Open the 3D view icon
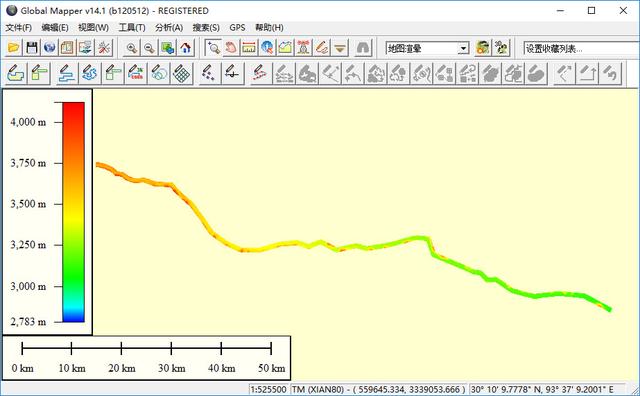The height and width of the screenshot is (396, 640). [x=501, y=48]
